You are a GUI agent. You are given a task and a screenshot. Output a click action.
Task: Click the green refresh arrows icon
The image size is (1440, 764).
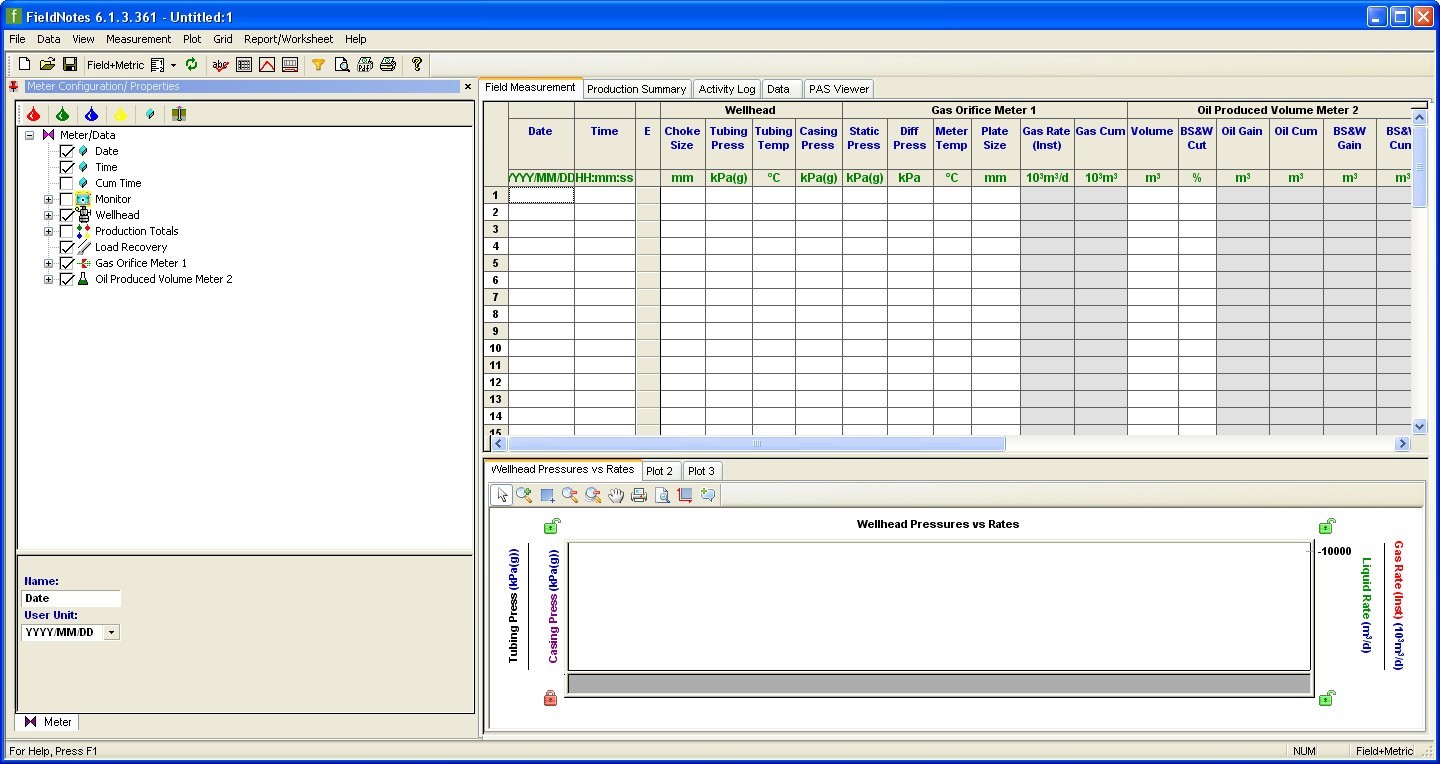pos(192,64)
